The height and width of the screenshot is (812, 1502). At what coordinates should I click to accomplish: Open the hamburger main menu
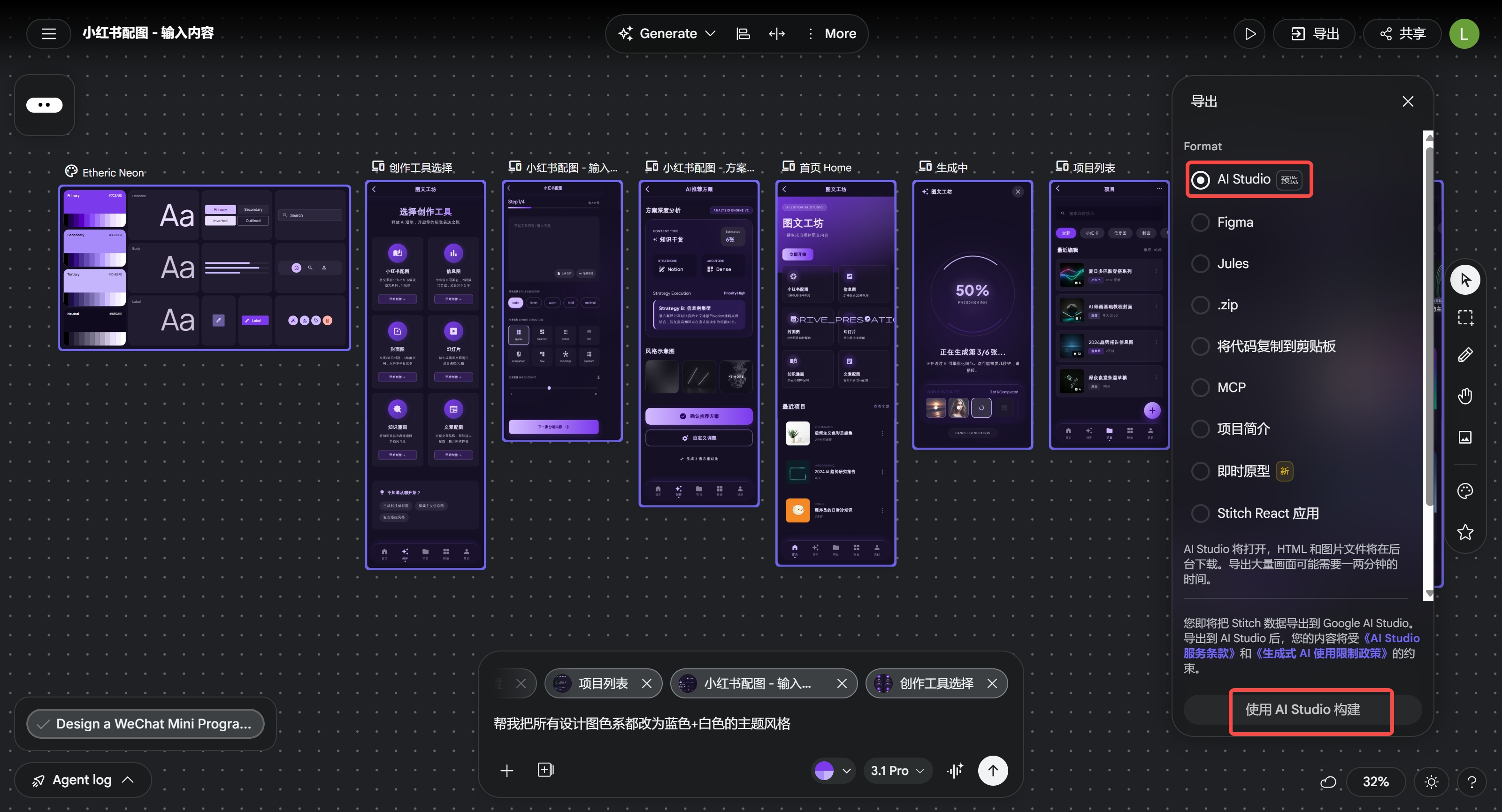click(49, 33)
